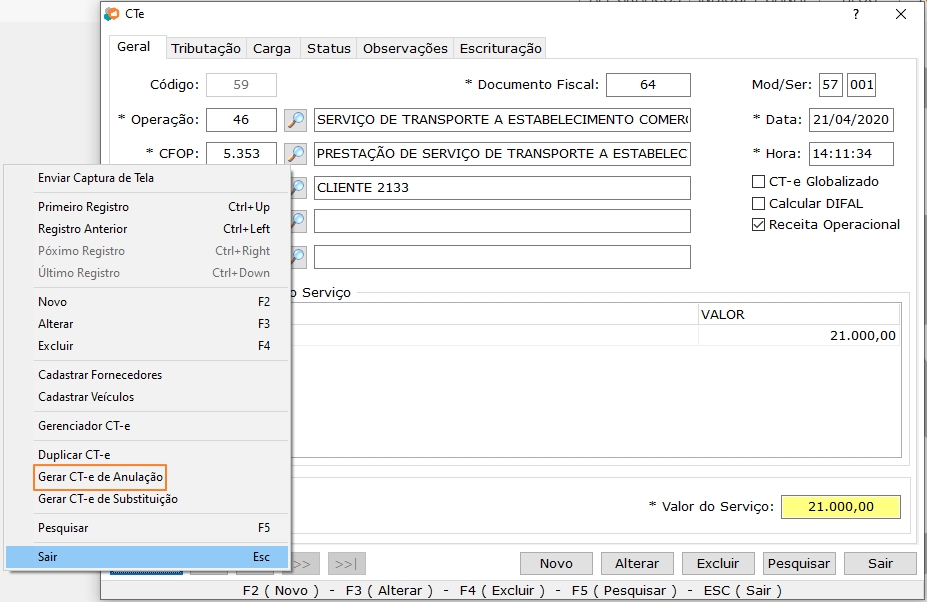Click the next record >> navigation button
This screenshot has width=927, height=602.
tap(306, 563)
